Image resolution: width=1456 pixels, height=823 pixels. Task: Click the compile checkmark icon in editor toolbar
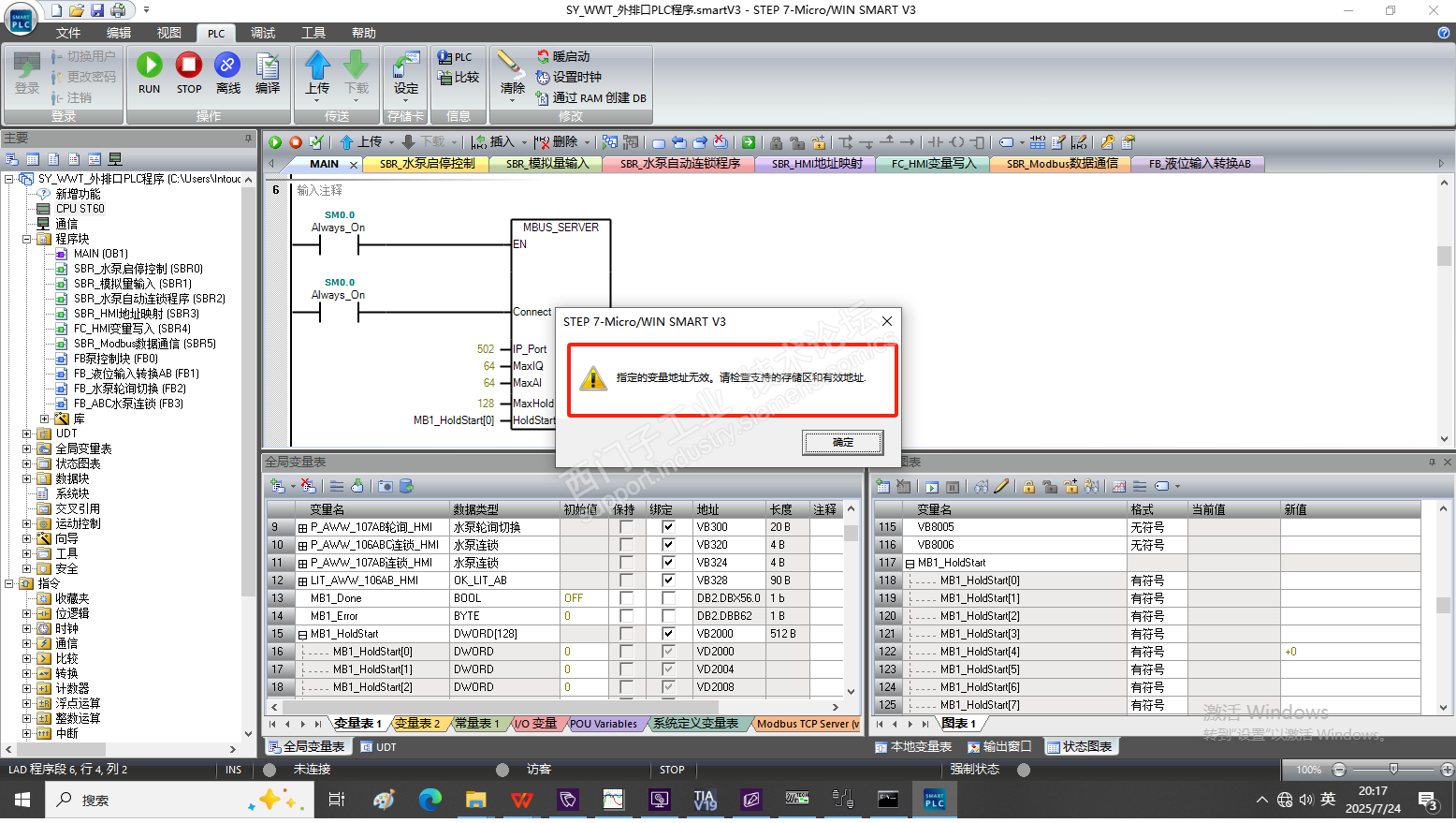click(316, 142)
